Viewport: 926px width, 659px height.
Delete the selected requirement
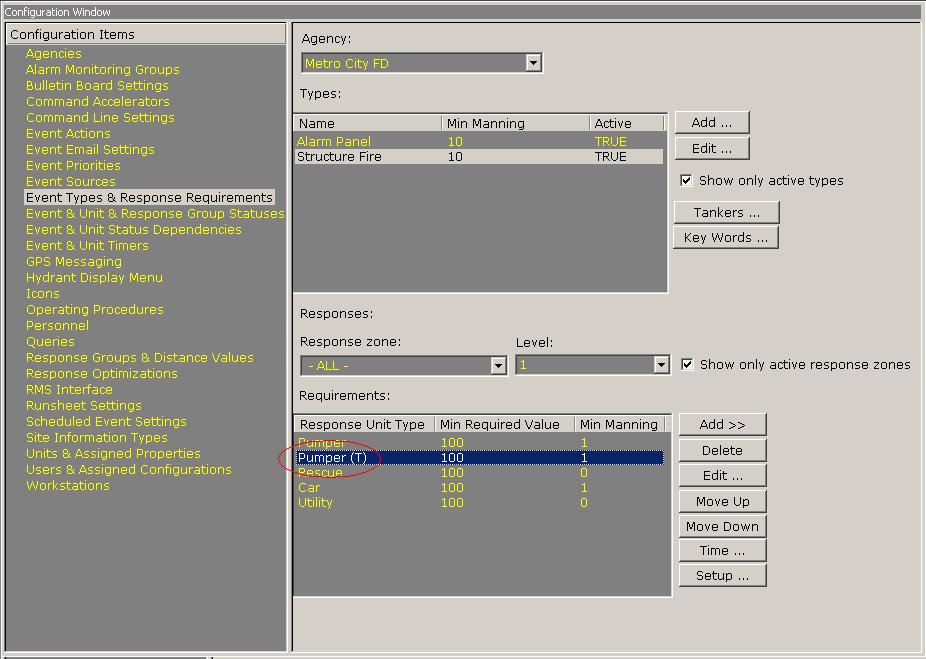coord(722,451)
